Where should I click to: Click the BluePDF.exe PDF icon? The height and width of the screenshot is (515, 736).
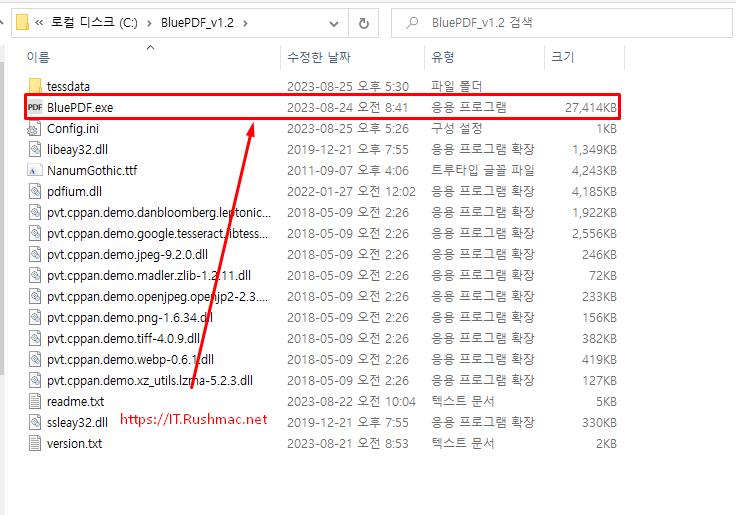click(35, 108)
